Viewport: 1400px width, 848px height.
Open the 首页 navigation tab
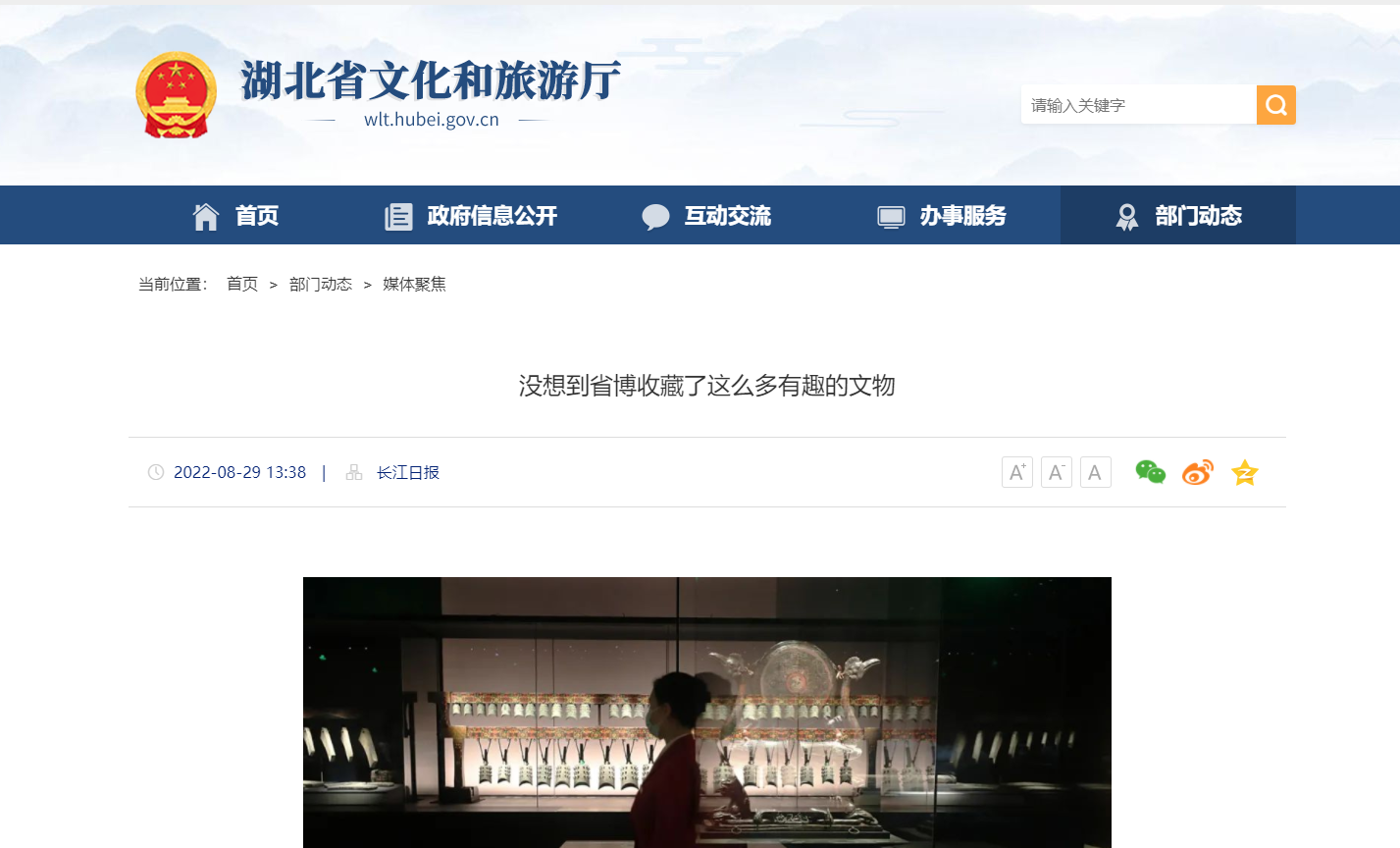pyautogui.click(x=235, y=215)
